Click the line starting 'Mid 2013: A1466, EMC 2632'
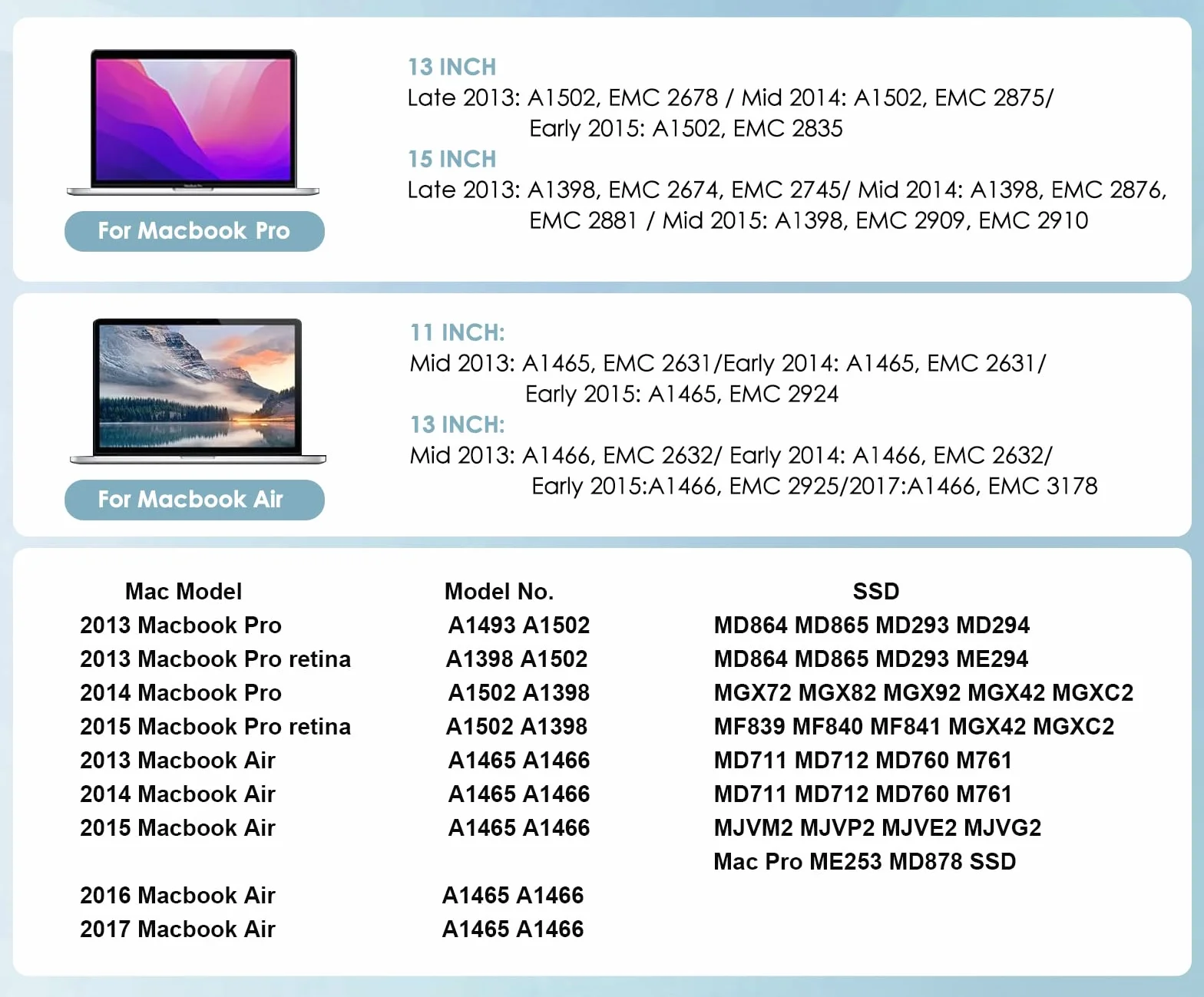1204x997 pixels. tap(731, 455)
